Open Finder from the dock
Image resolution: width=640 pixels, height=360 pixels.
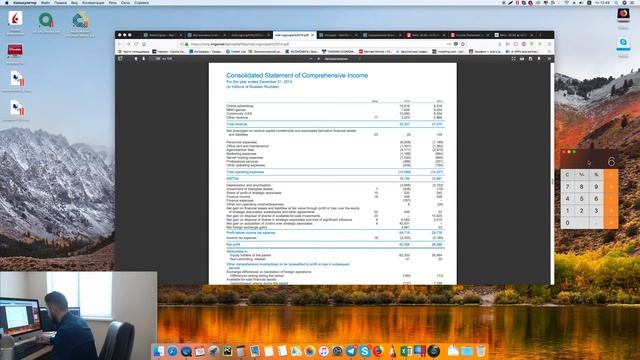158,351
